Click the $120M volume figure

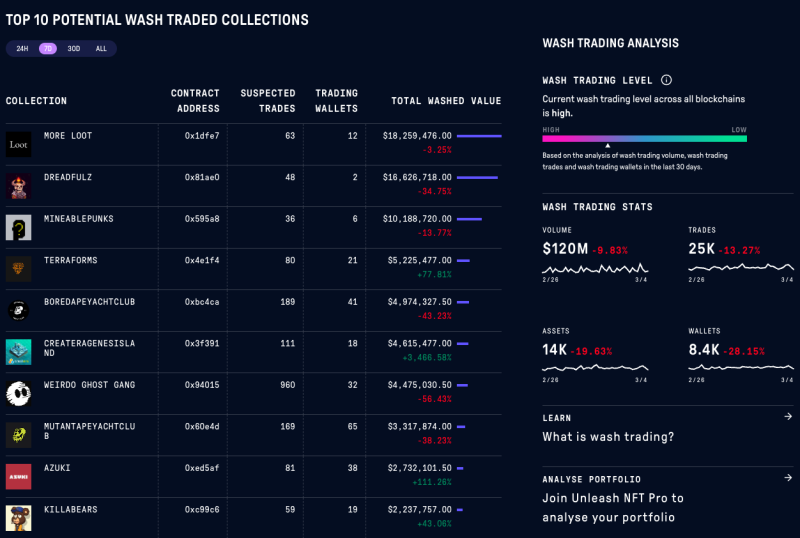click(565, 249)
